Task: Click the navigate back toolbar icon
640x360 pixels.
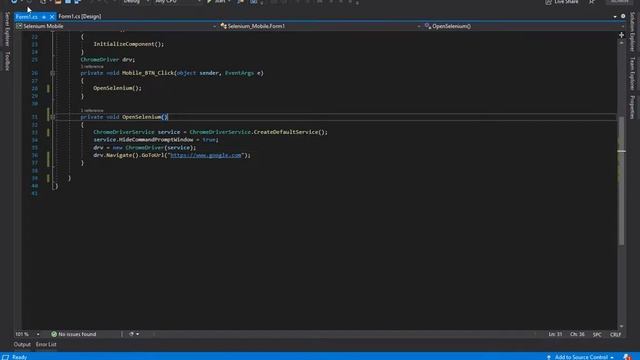Action: pos(14,2)
